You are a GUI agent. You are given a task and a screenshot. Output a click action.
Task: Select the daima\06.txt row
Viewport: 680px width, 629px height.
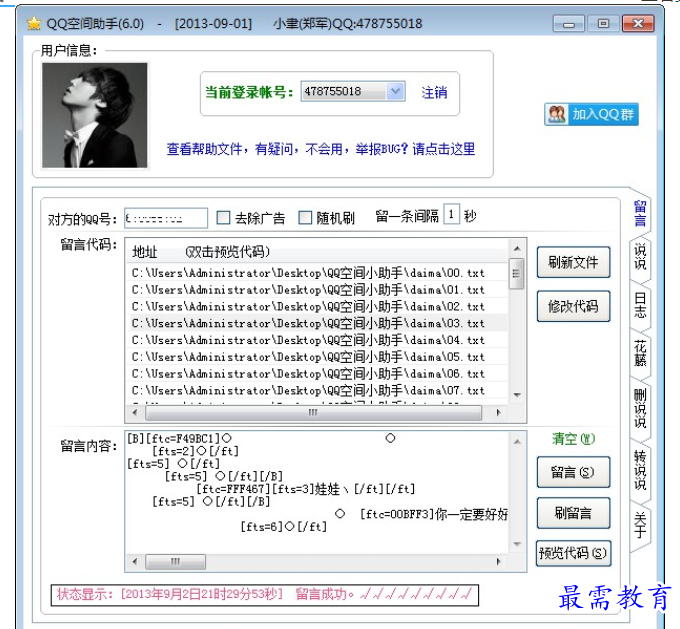click(x=317, y=373)
